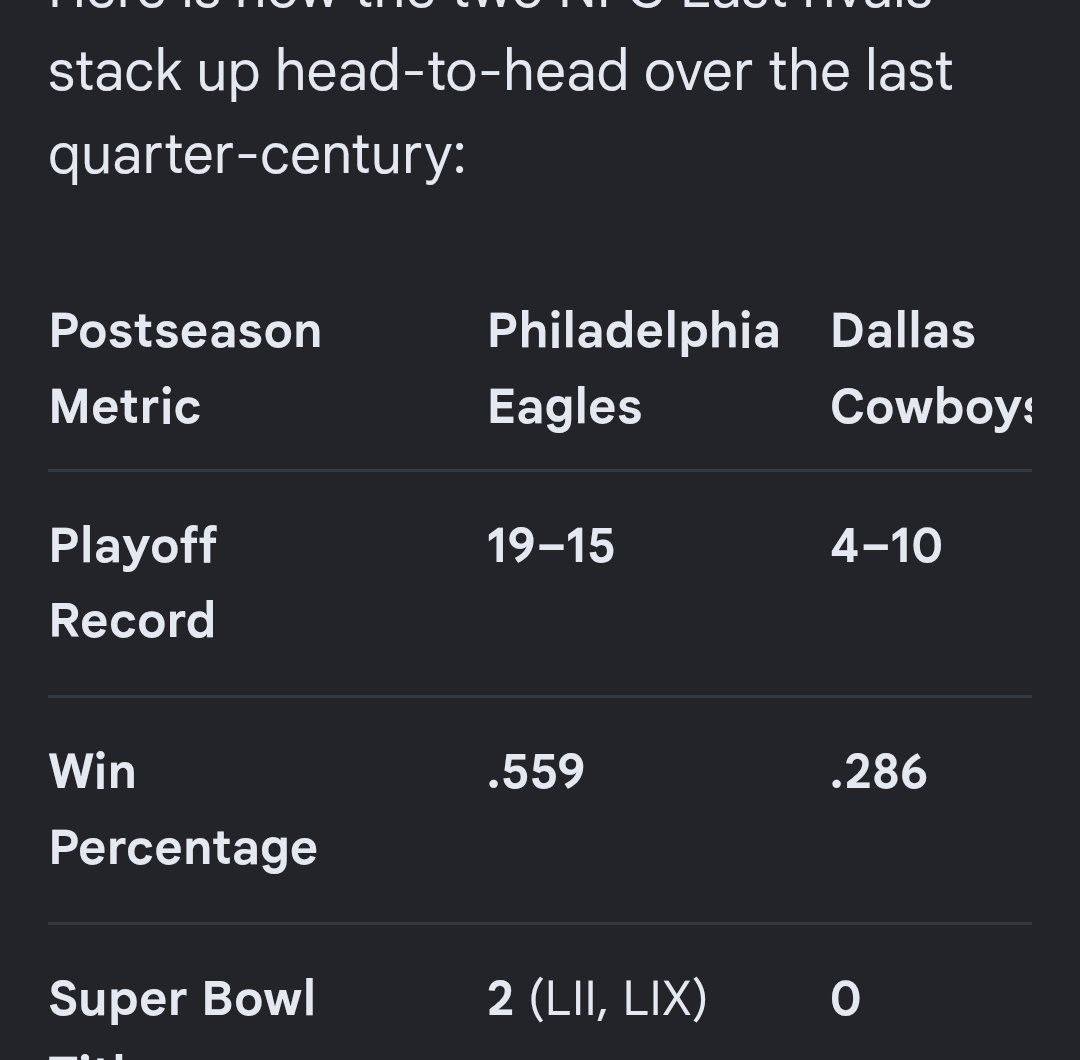Select the Philadelphia Eagles column header
The height and width of the screenshot is (1060, 1080).
pos(634,368)
